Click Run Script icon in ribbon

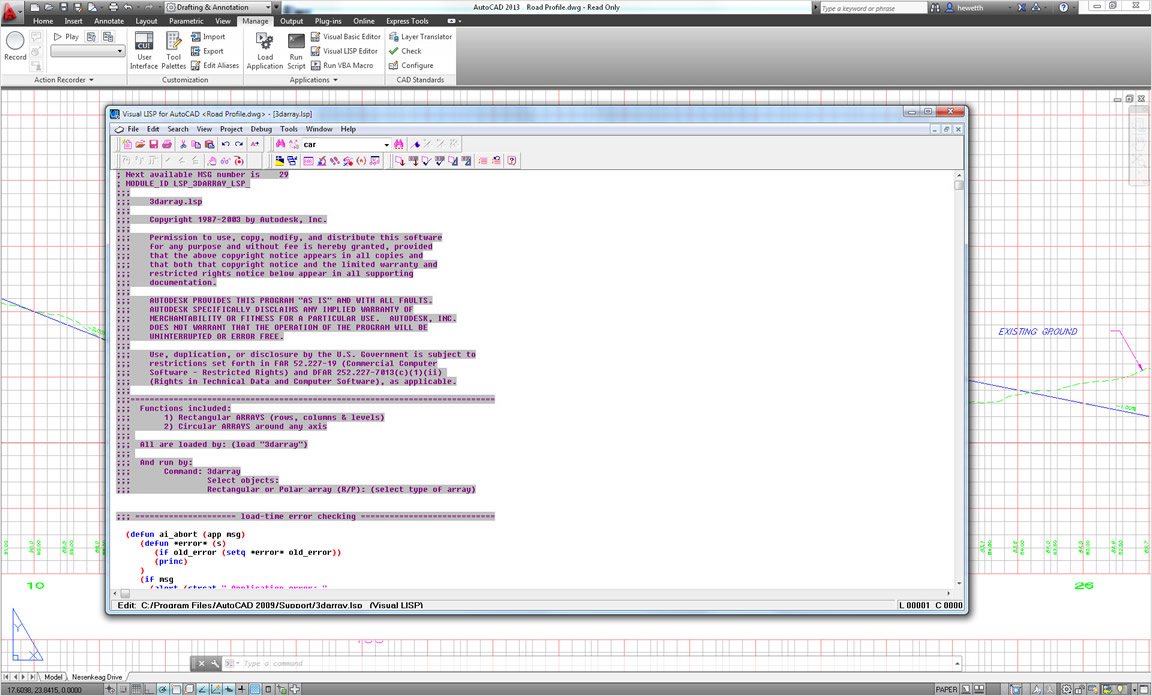[296, 51]
